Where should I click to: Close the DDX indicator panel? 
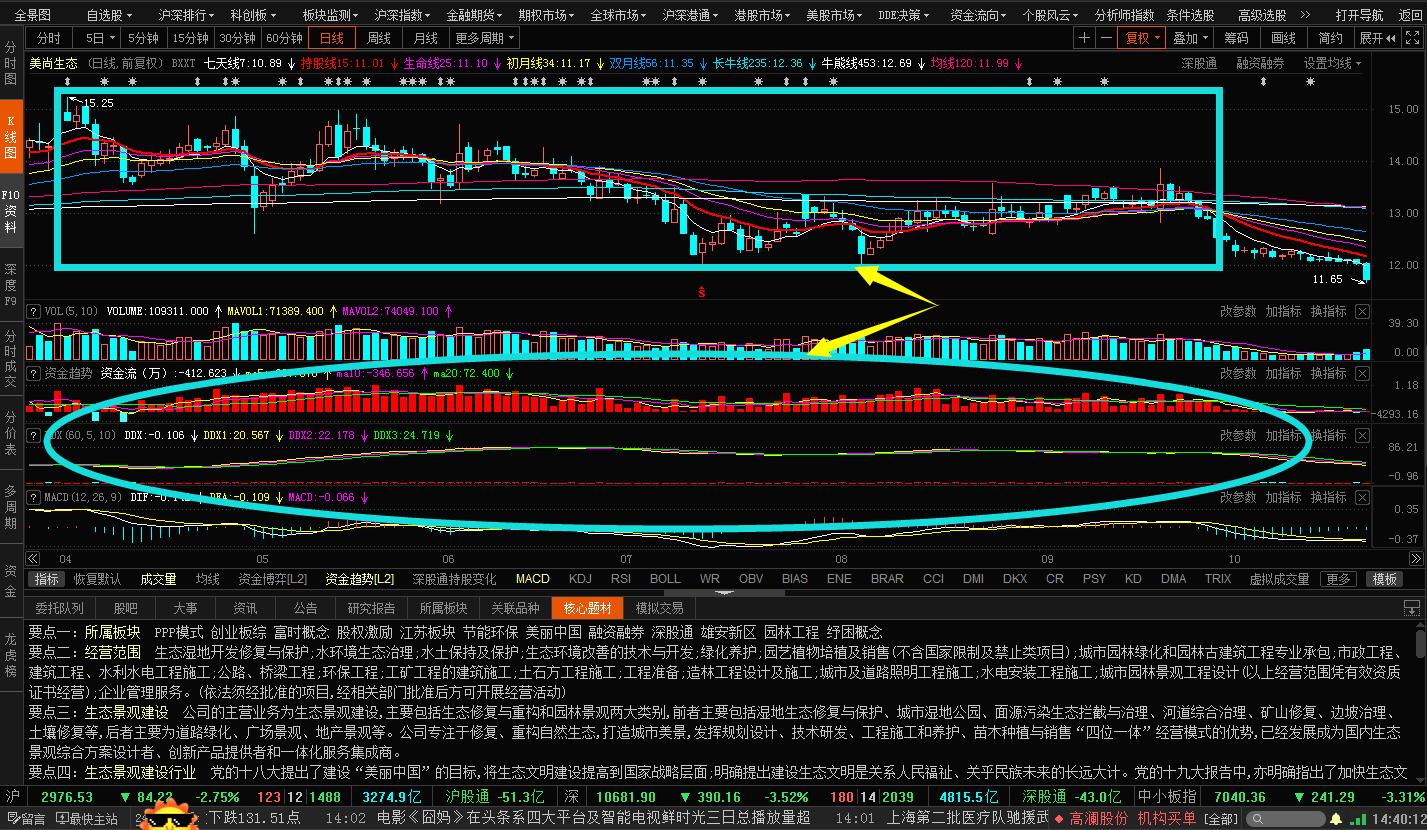coord(1362,435)
